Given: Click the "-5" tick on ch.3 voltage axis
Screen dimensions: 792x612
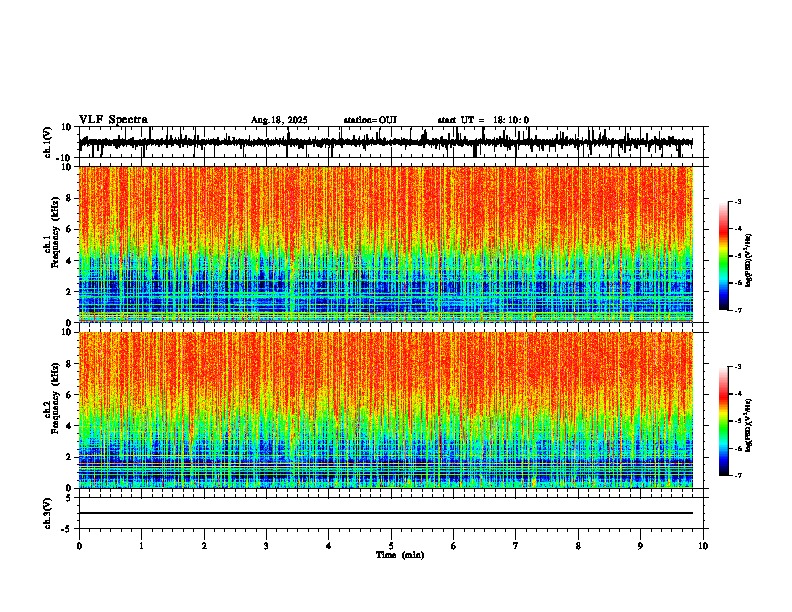Looking at the screenshot, I should click(67, 529).
